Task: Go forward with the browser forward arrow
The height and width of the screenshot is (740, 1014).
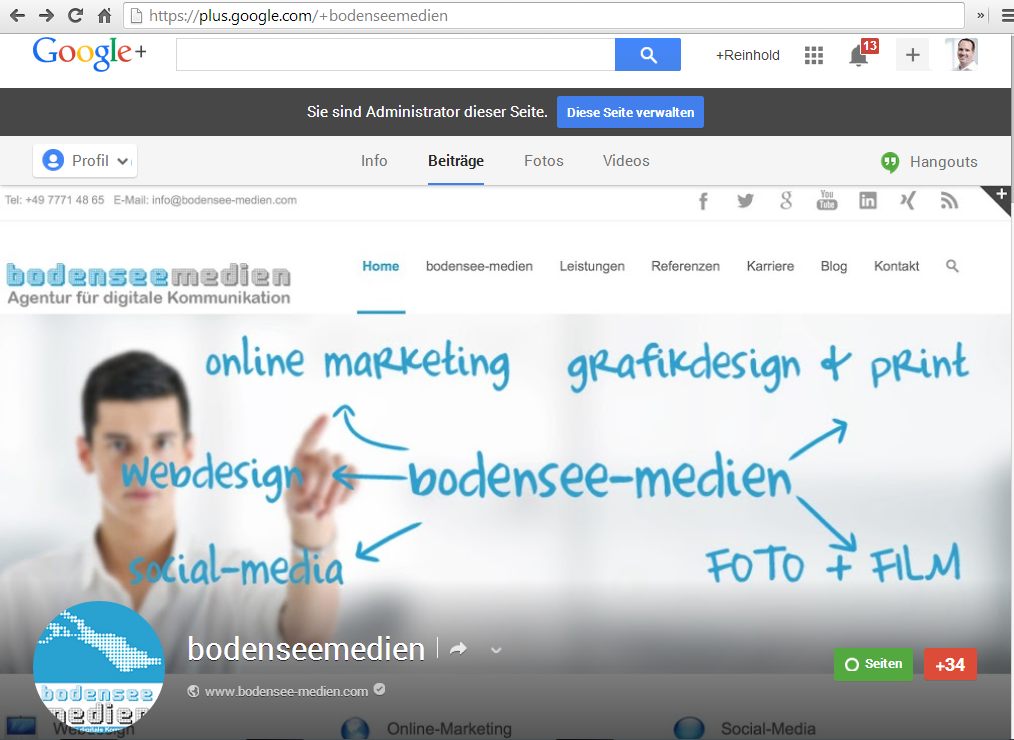Action: point(46,16)
